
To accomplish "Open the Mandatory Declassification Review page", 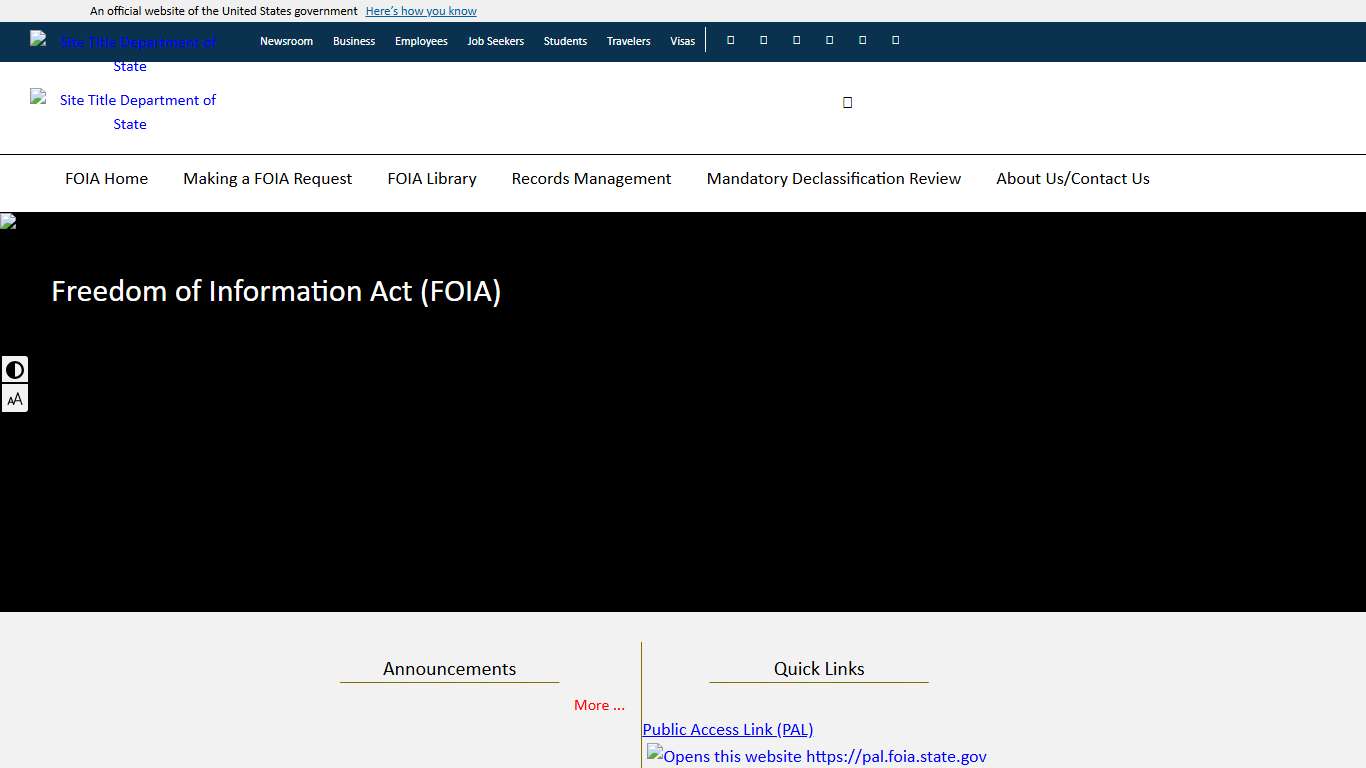I will pyautogui.click(x=833, y=178).
